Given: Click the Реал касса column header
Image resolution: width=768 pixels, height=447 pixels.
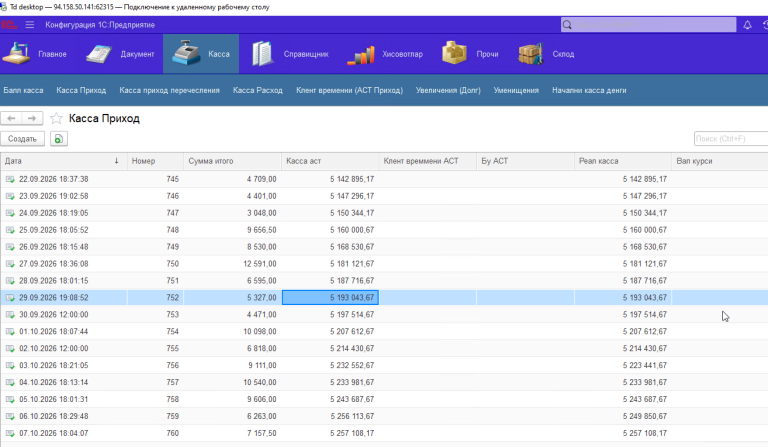Looking at the screenshot, I should point(623,161).
